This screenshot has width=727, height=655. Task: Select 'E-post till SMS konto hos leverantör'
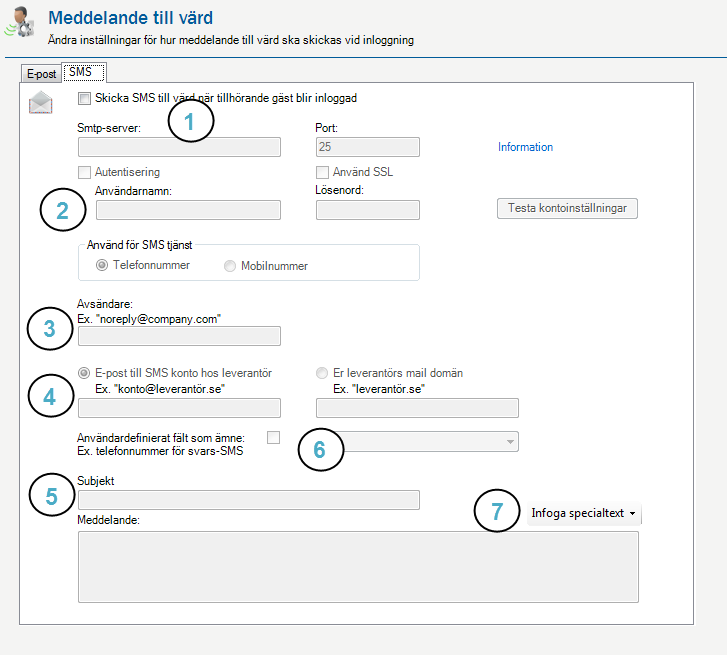click(84, 373)
